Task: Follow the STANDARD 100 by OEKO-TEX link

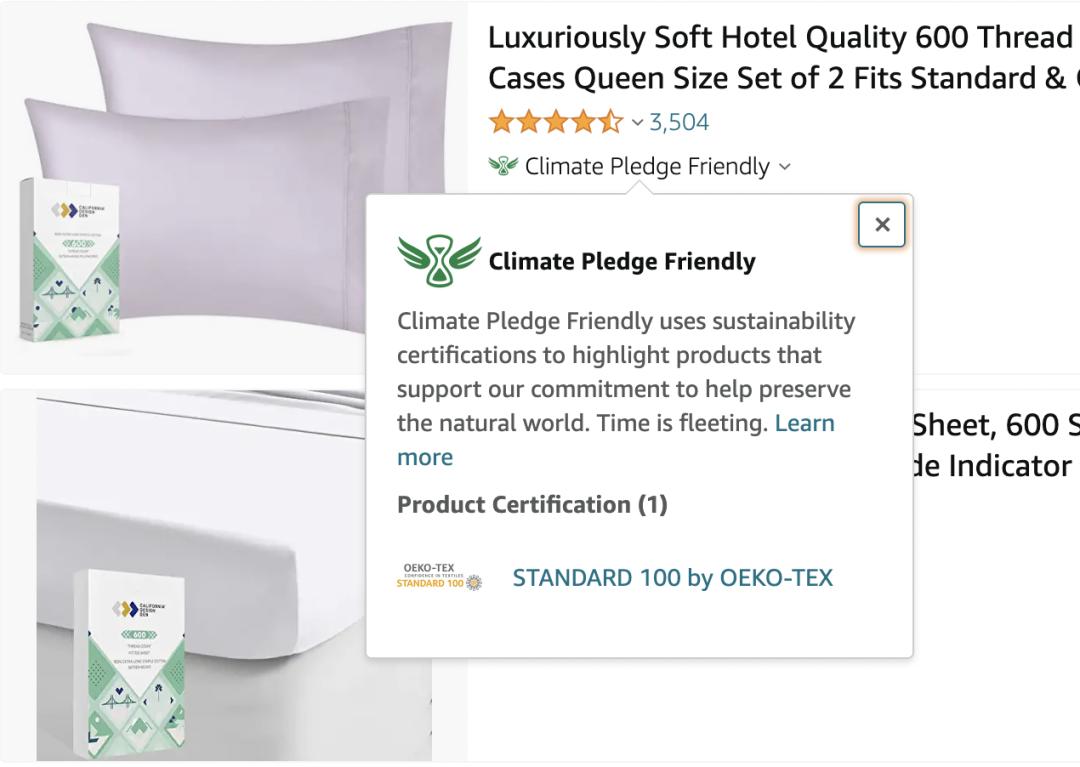Action: click(673, 577)
